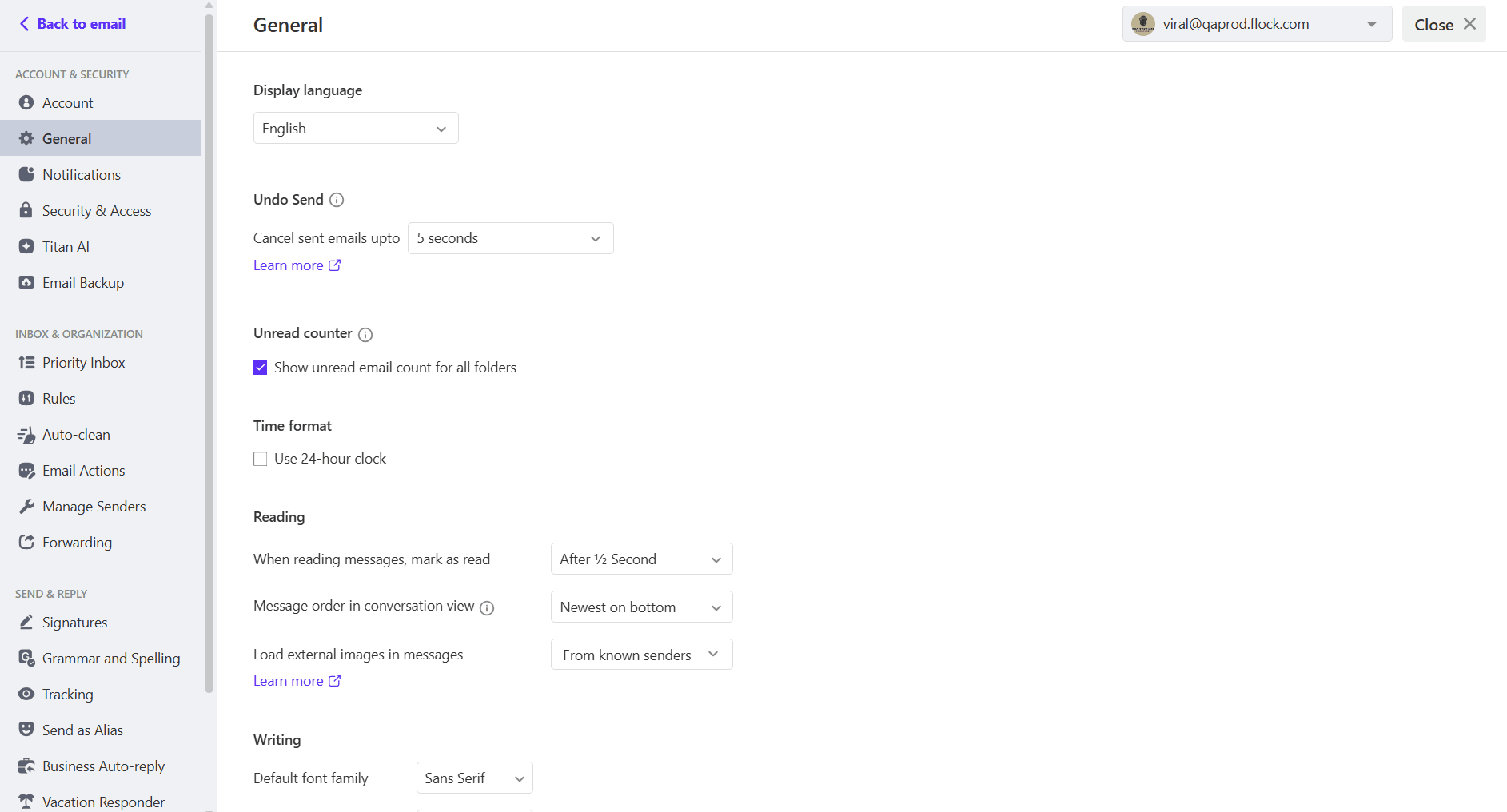This screenshot has width=1507, height=812.
Task: Open the Newest on bottom dropdown
Action: click(642, 607)
